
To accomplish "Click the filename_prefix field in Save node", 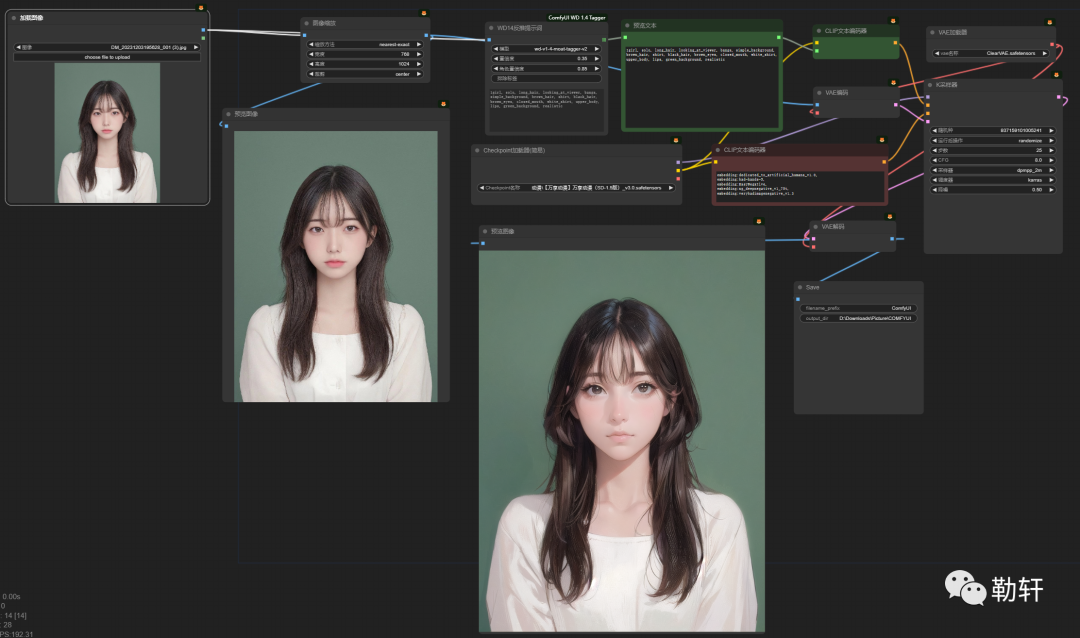I will coord(858,308).
